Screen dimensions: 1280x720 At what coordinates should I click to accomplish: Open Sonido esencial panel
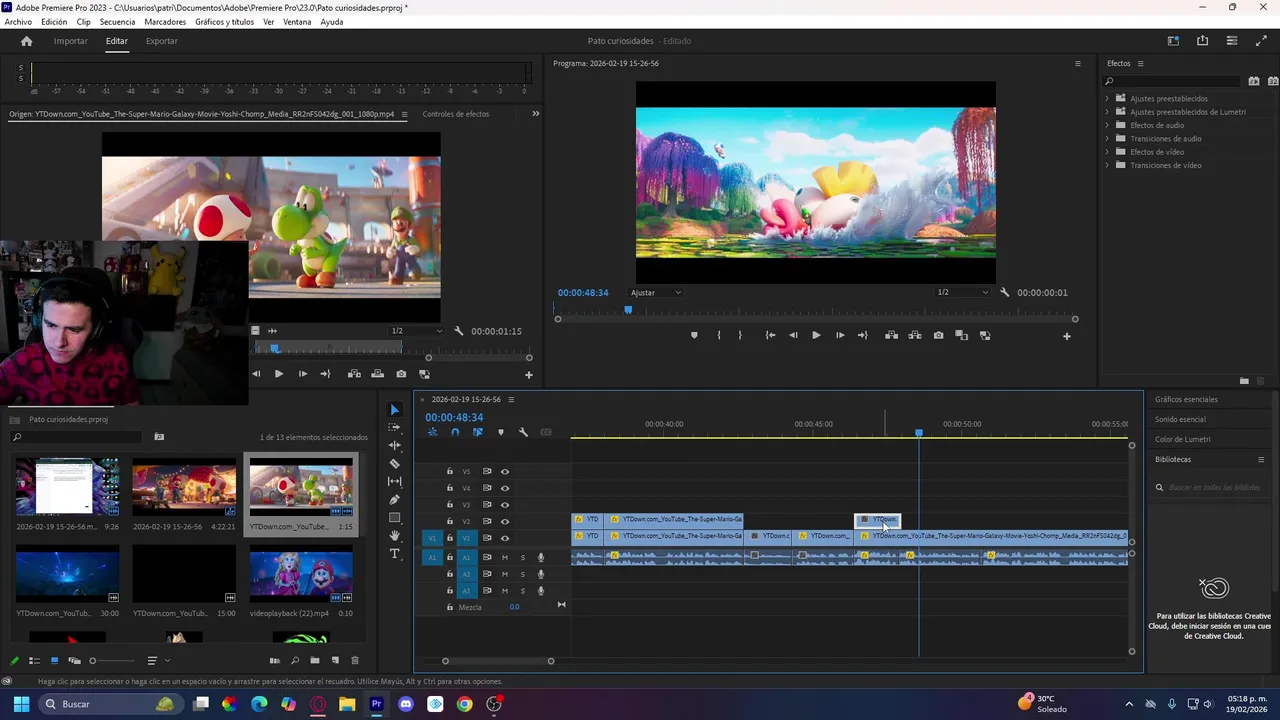click(1180, 419)
